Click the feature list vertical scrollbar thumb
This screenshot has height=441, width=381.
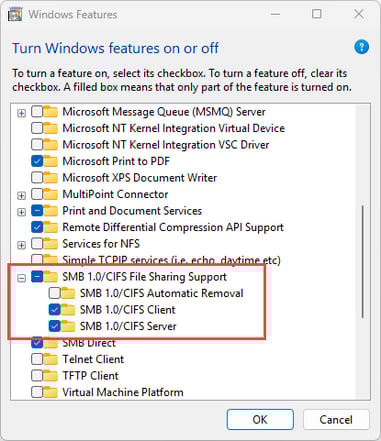(362, 262)
